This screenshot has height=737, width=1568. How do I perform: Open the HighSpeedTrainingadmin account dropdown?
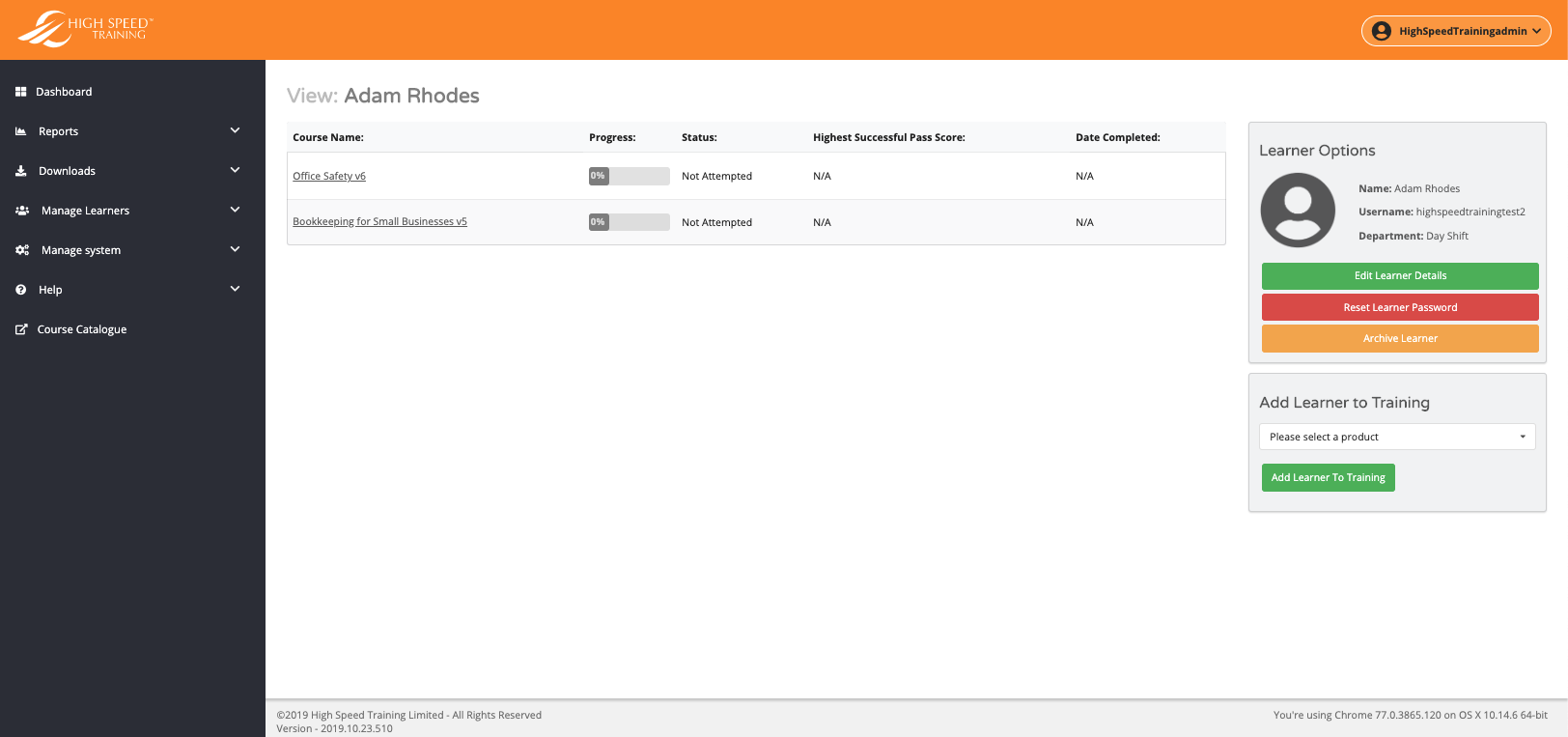1456,31
